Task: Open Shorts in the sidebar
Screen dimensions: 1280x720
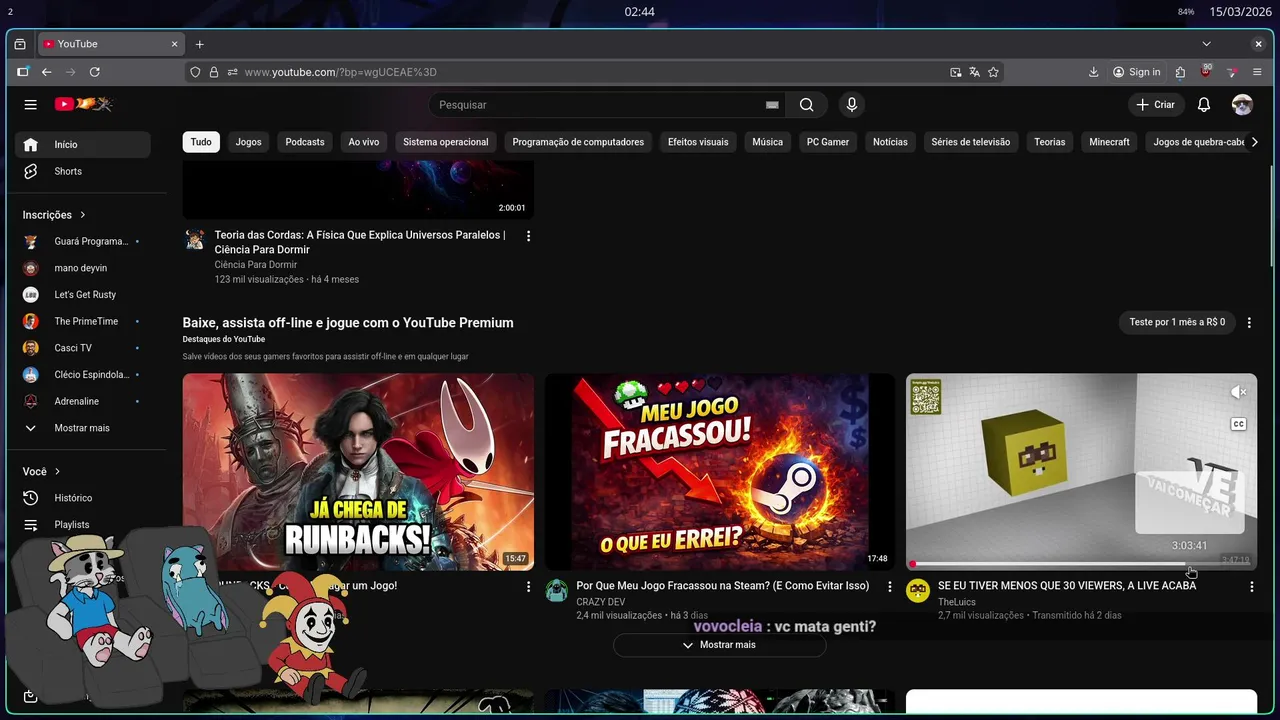Action: click(x=83, y=171)
